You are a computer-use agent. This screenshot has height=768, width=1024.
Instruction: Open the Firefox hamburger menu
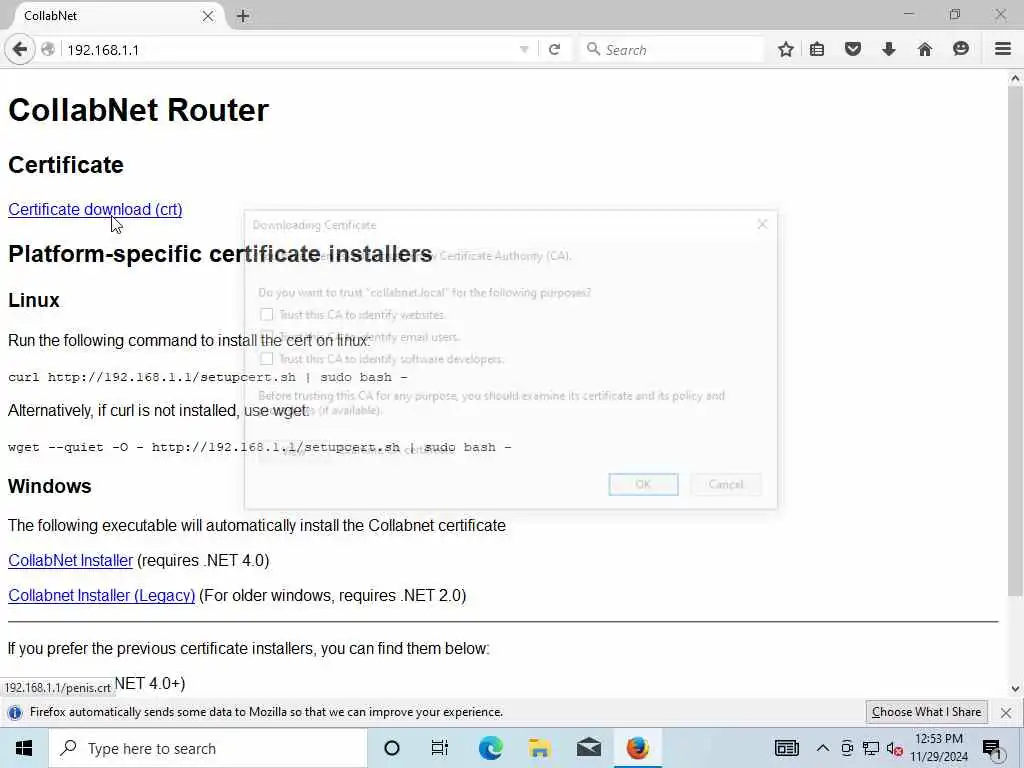point(1003,49)
